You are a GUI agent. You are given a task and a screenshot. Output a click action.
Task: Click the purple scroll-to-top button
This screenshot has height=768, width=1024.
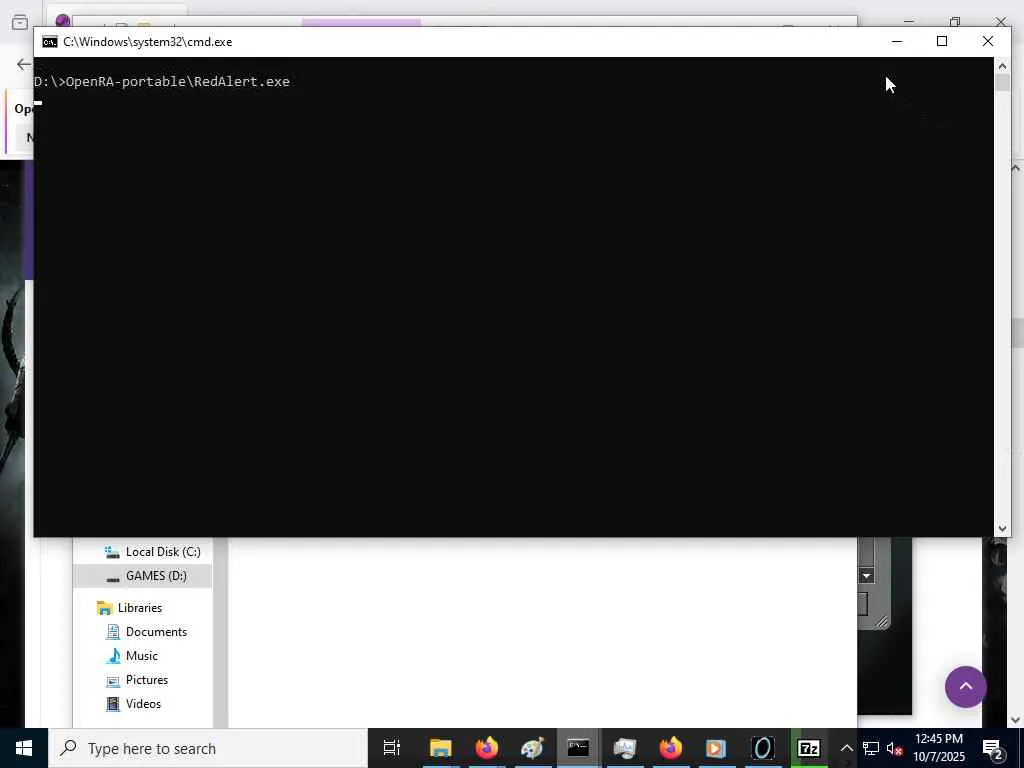(965, 686)
